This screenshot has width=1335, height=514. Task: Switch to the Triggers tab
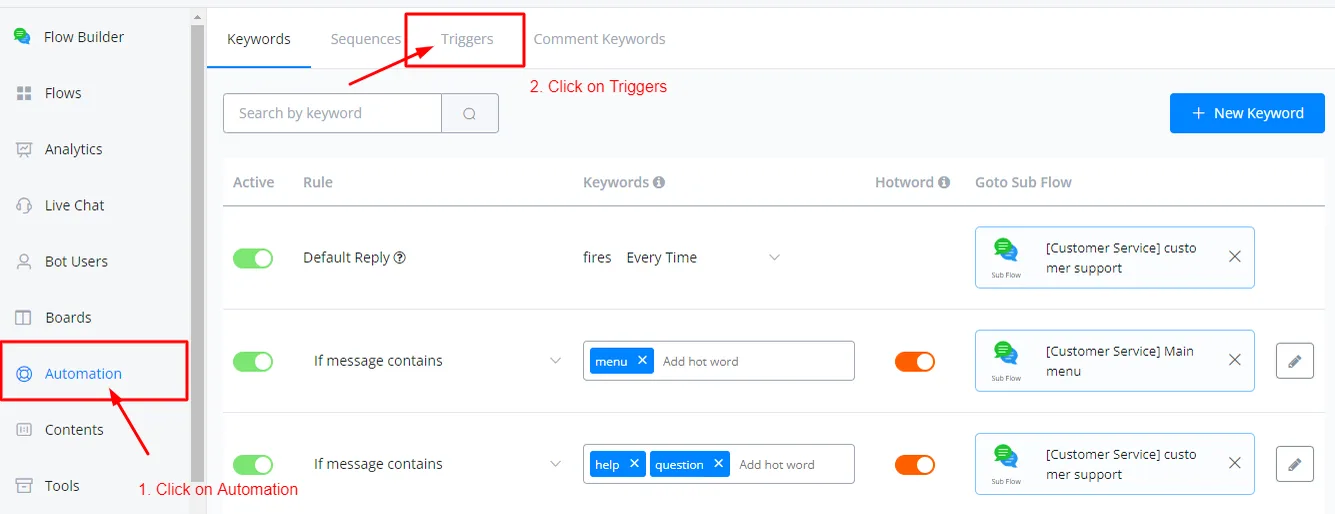click(x=467, y=39)
